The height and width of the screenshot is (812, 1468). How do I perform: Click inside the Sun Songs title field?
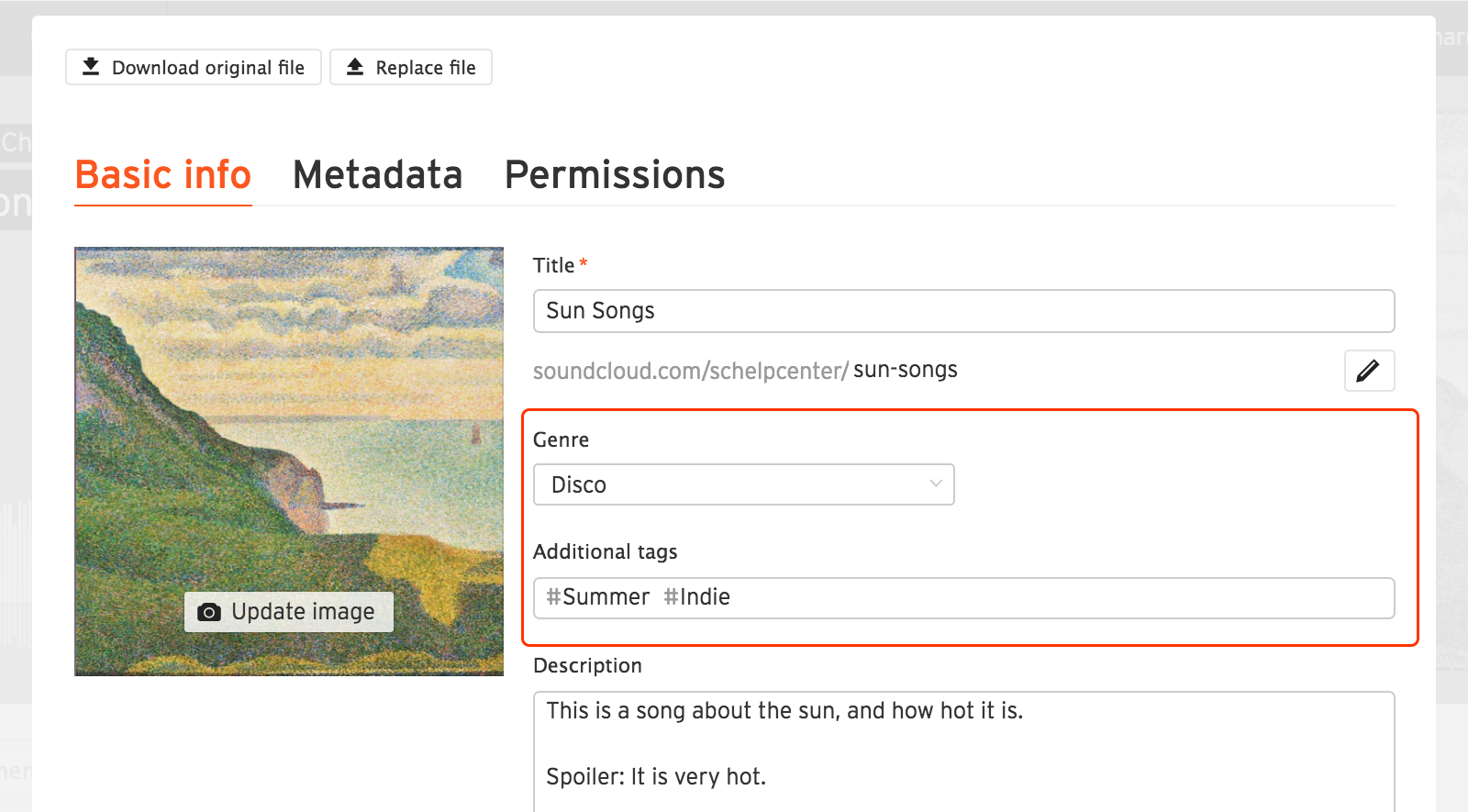click(963, 311)
